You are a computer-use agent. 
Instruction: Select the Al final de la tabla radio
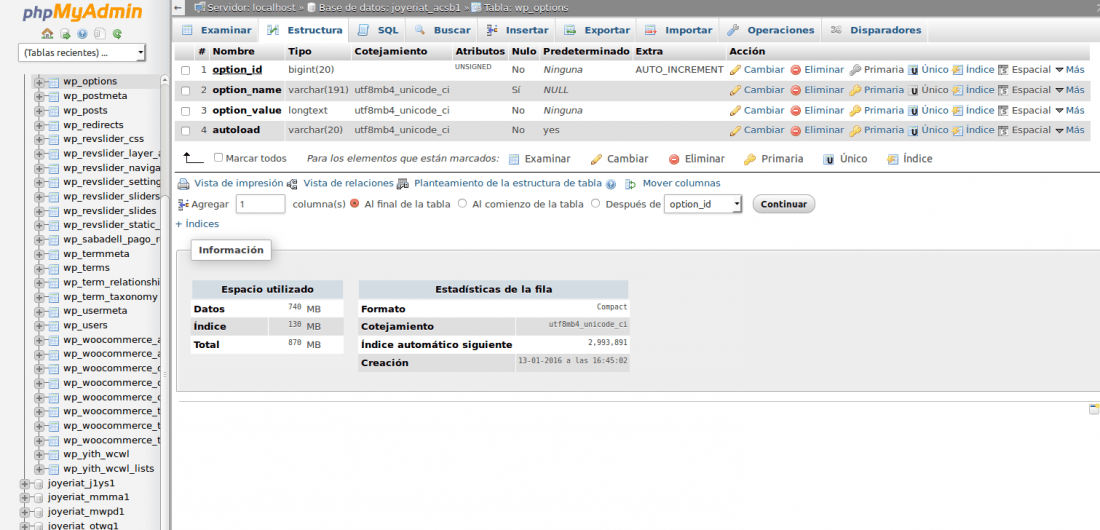point(354,204)
